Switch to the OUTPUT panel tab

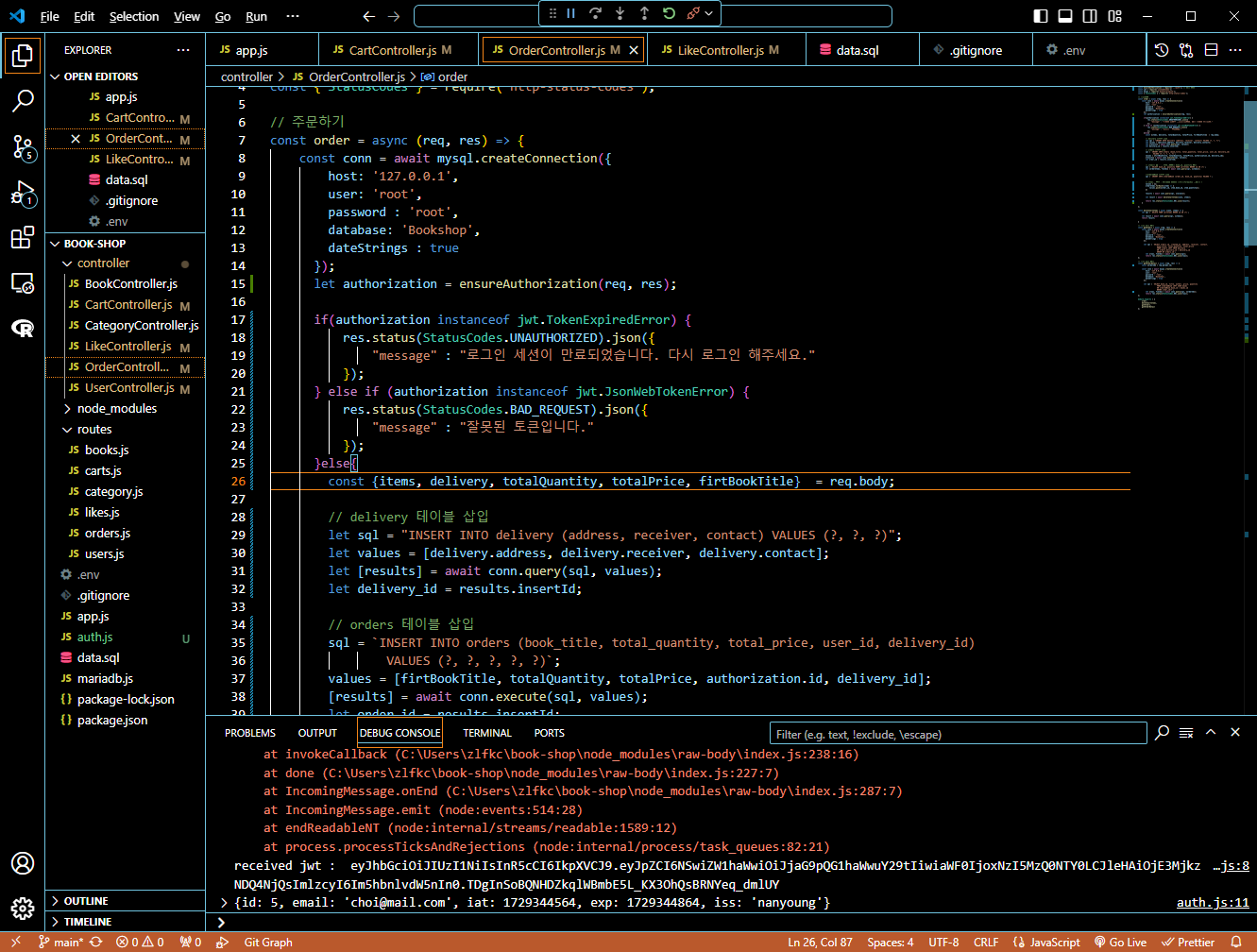coord(317,733)
